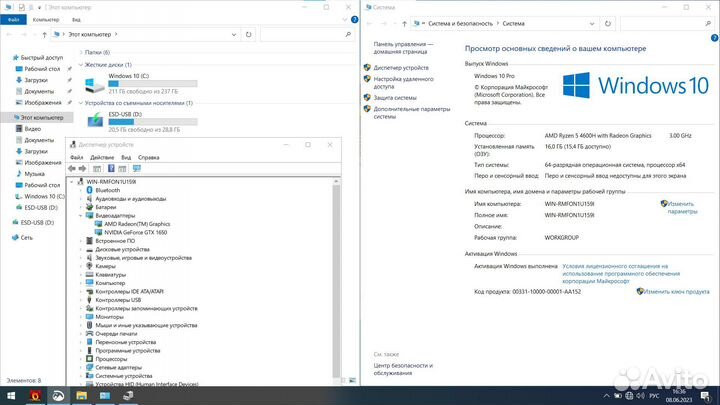Open Компьютер ribbon tab in Explorer
The height and width of the screenshot is (405, 720).
pyautogui.click(x=46, y=20)
